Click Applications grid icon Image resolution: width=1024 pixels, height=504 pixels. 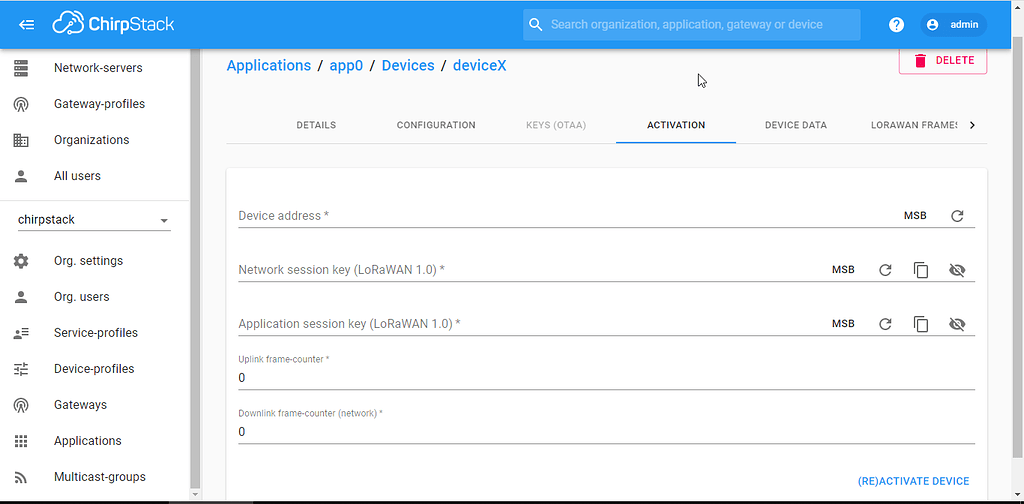click(x=21, y=441)
